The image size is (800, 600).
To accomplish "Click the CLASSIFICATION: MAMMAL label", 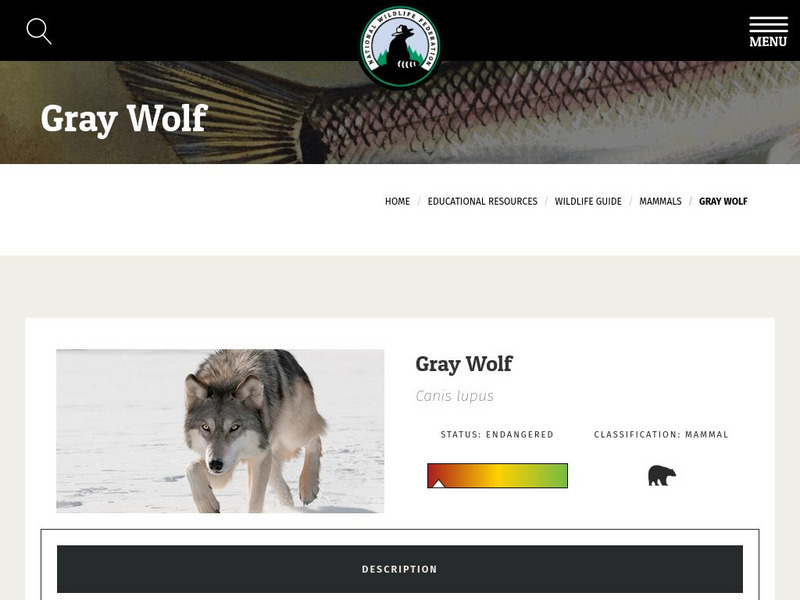I will pyautogui.click(x=661, y=435).
